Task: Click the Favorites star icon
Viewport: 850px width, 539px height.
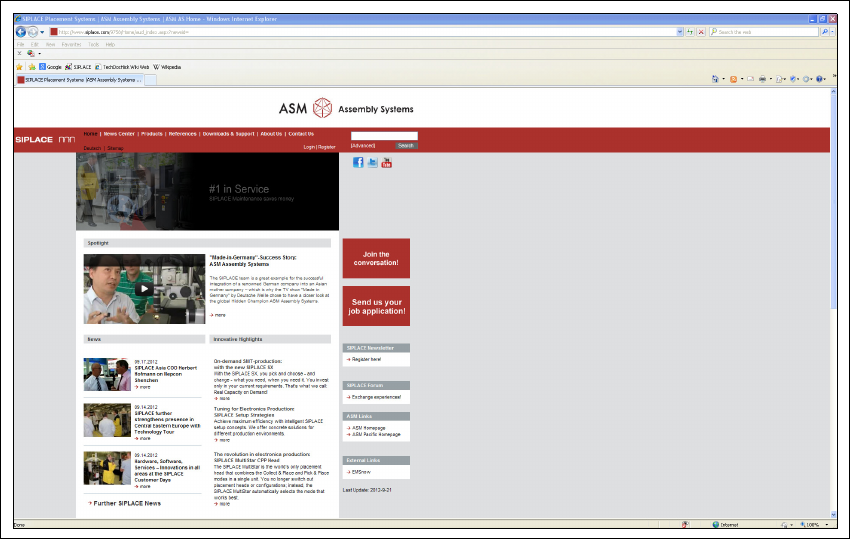Action: [x=20, y=67]
